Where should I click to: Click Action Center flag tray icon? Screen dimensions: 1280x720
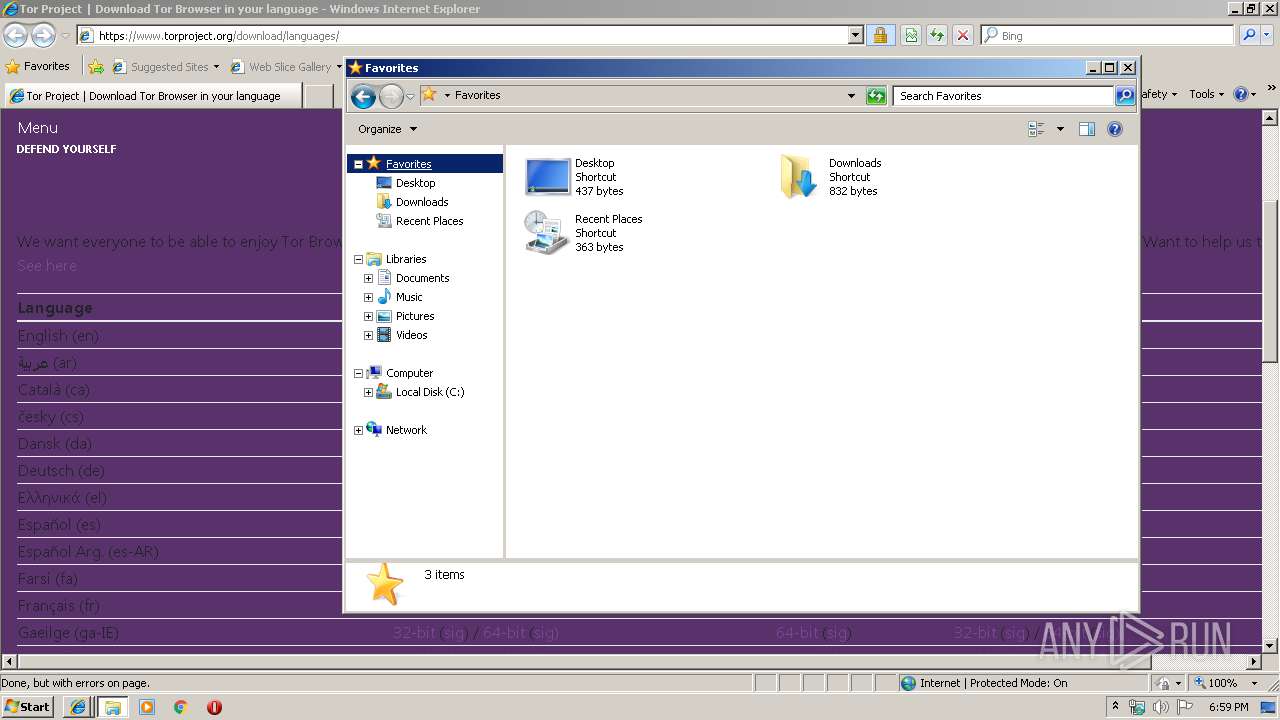pyautogui.click(x=1185, y=707)
